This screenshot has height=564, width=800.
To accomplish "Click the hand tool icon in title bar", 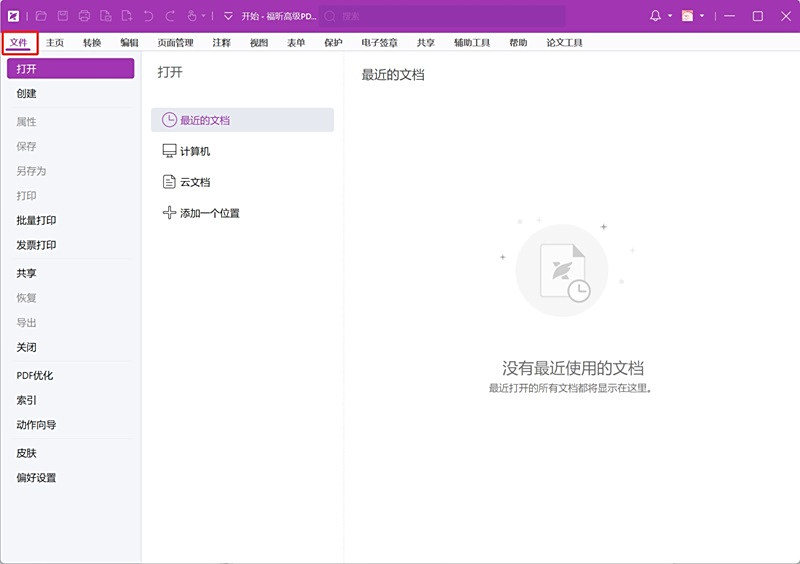I will click(x=191, y=16).
